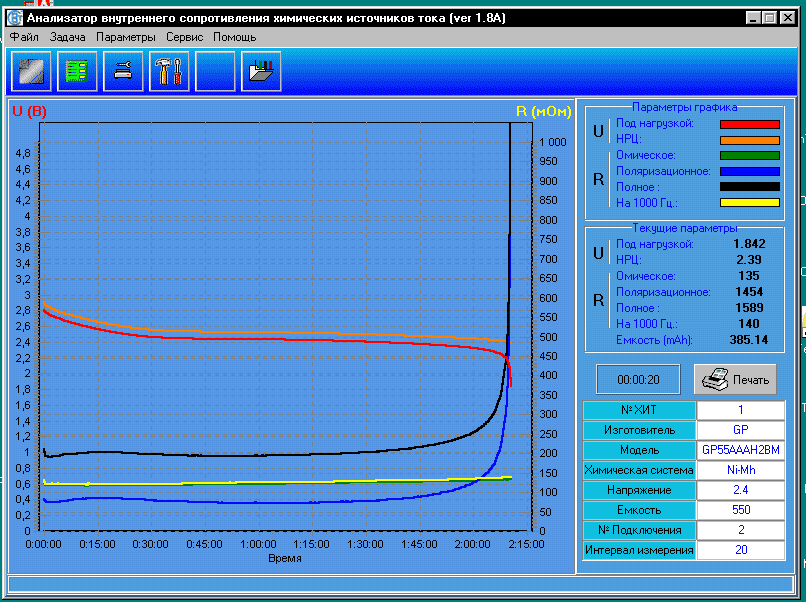The width and height of the screenshot is (806, 602).
Task: Click the Химическая система label cell
Action: 639,470
